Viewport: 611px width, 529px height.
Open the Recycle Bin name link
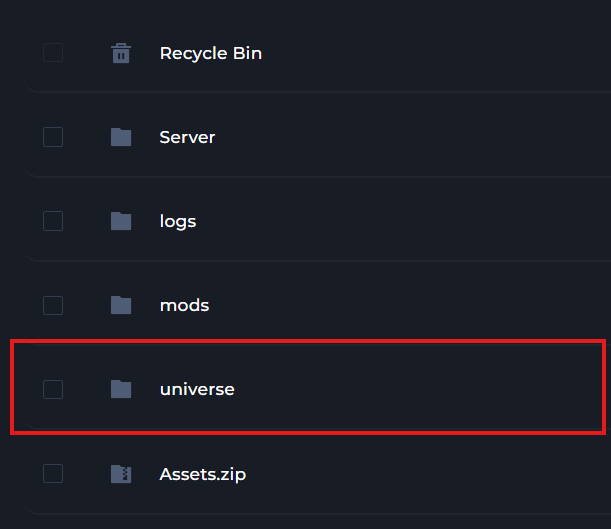coord(210,53)
